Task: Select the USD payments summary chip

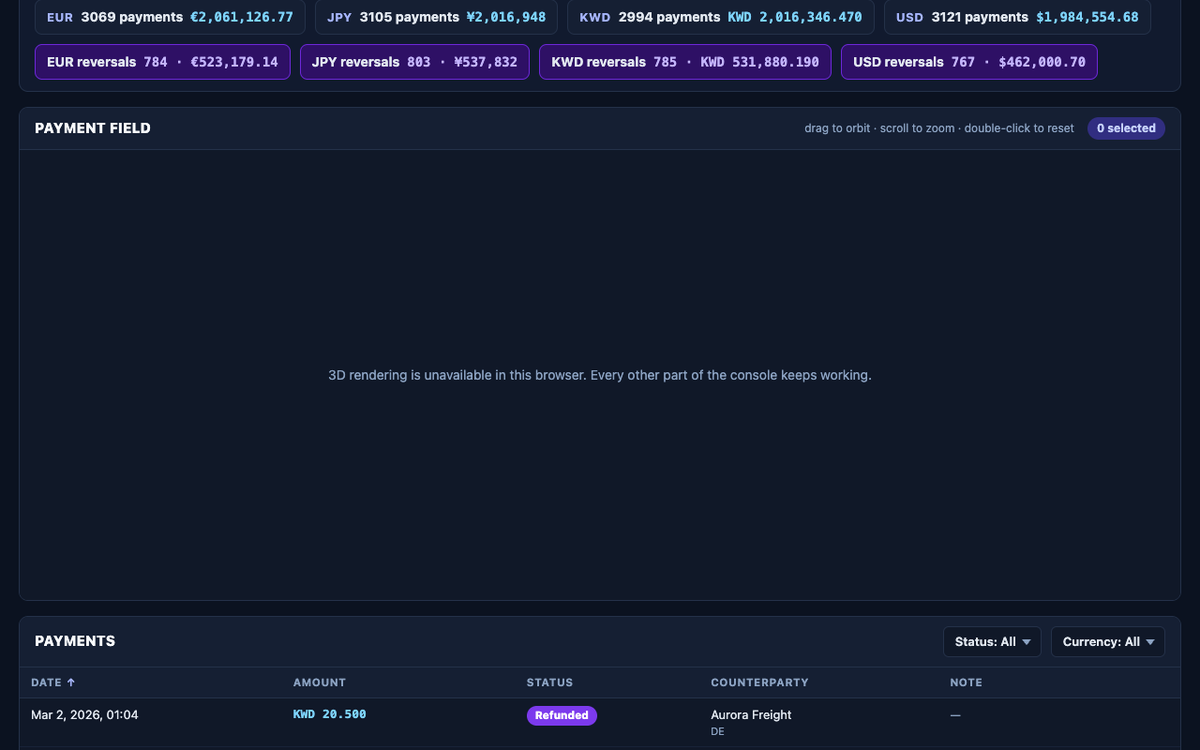Action: tap(1017, 17)
